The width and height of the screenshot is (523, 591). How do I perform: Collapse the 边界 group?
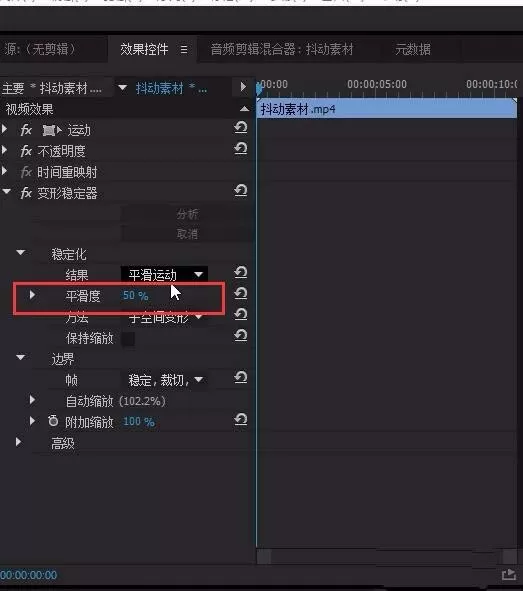tap(21, 357)
